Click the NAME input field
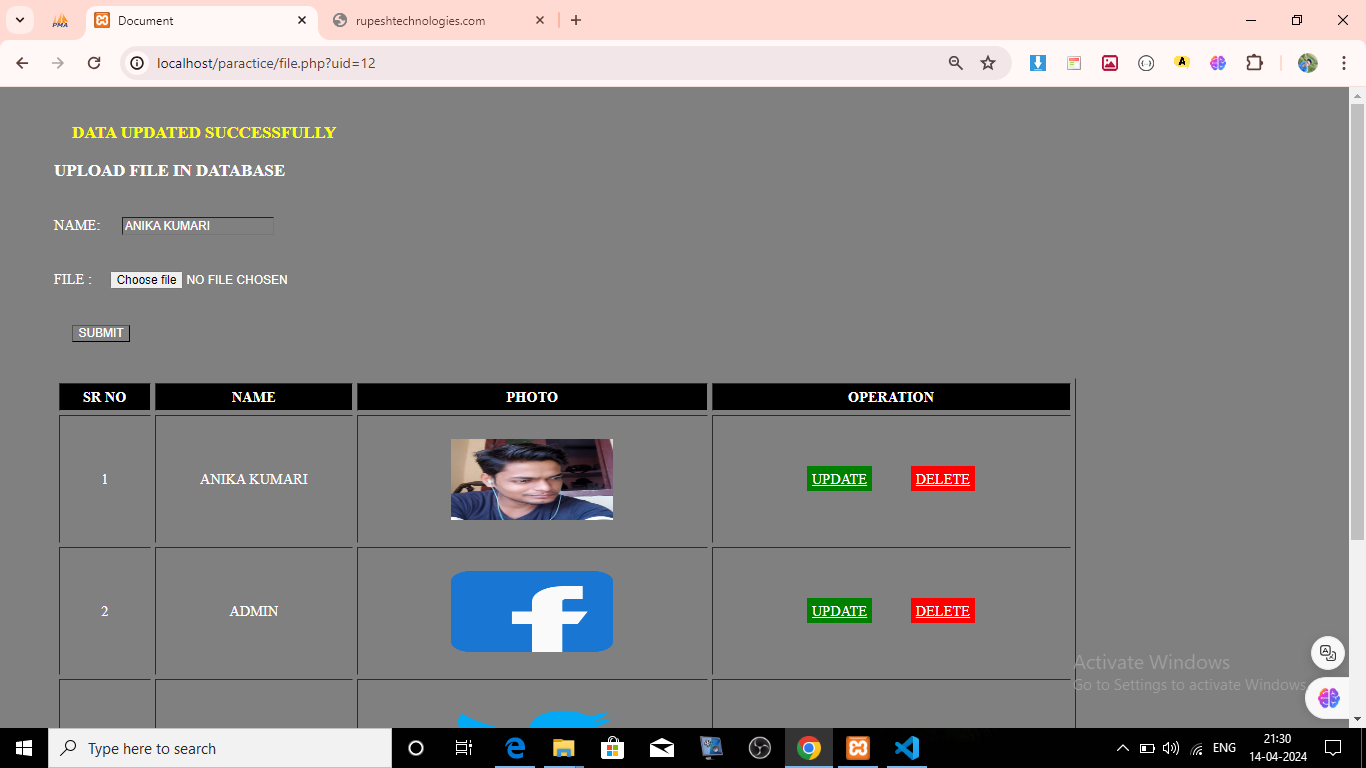Screen dimensions: 1366x768 tap(198, 226)
